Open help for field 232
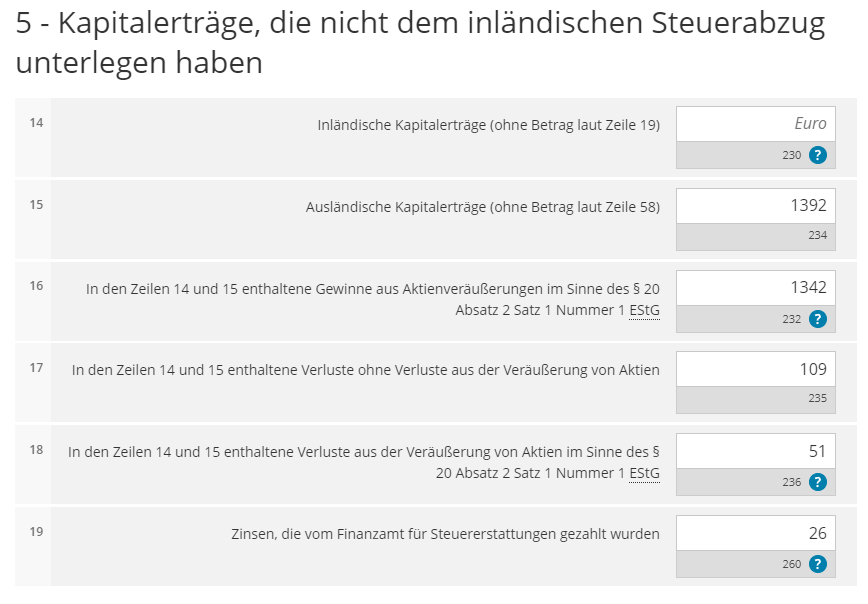This screenshot has height=604, width=868. click(817, 319)
